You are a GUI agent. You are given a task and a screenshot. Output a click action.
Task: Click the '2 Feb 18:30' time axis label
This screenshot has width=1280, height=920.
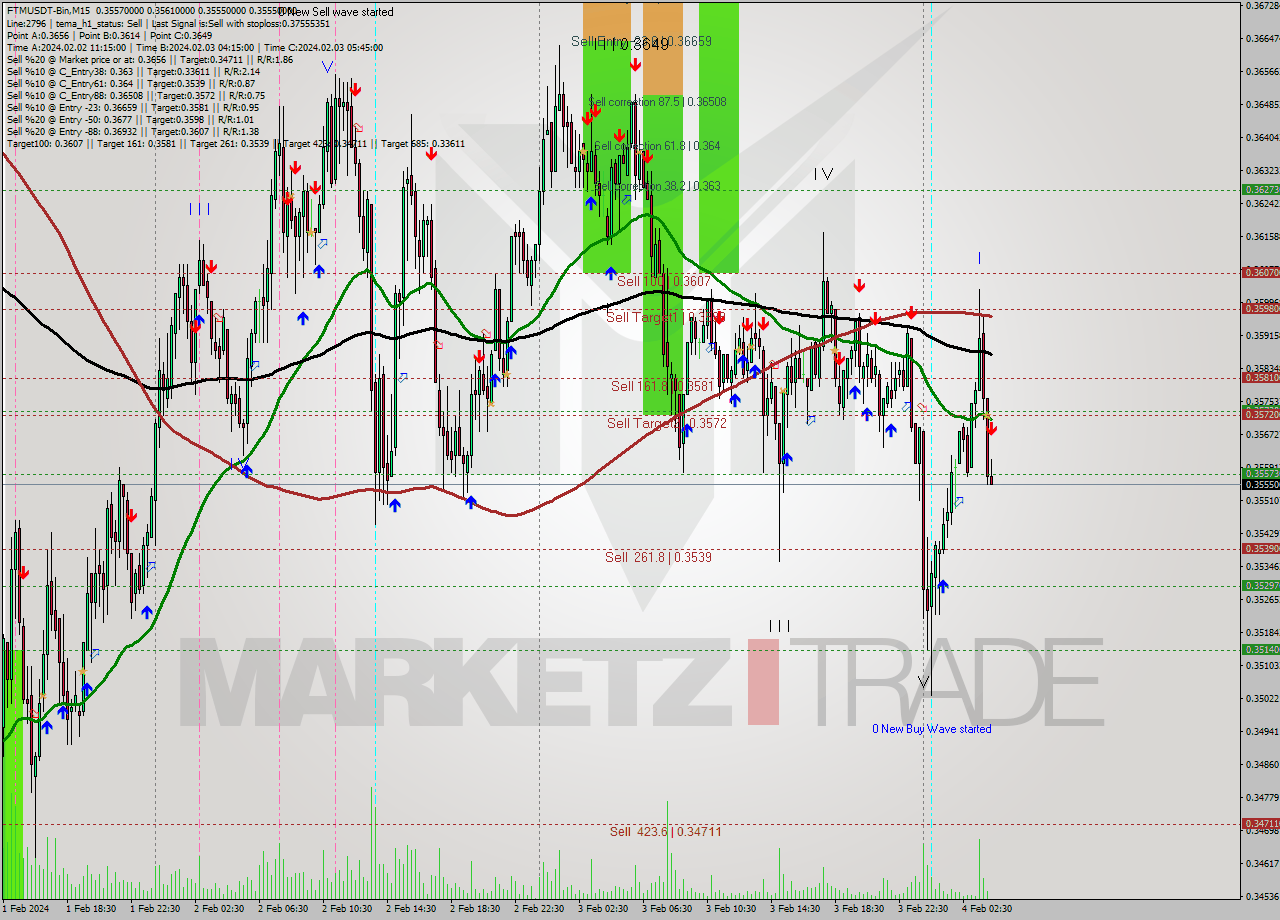[474, 909]
